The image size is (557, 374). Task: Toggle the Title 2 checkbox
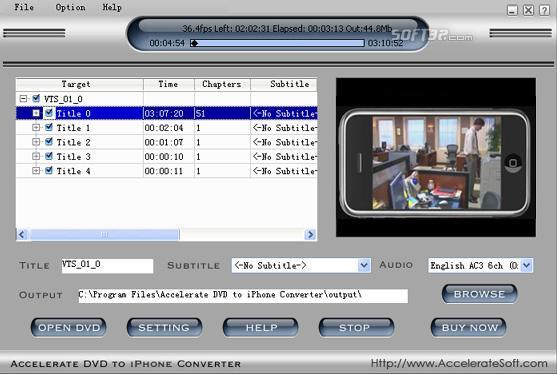click(x=49, y=142)
